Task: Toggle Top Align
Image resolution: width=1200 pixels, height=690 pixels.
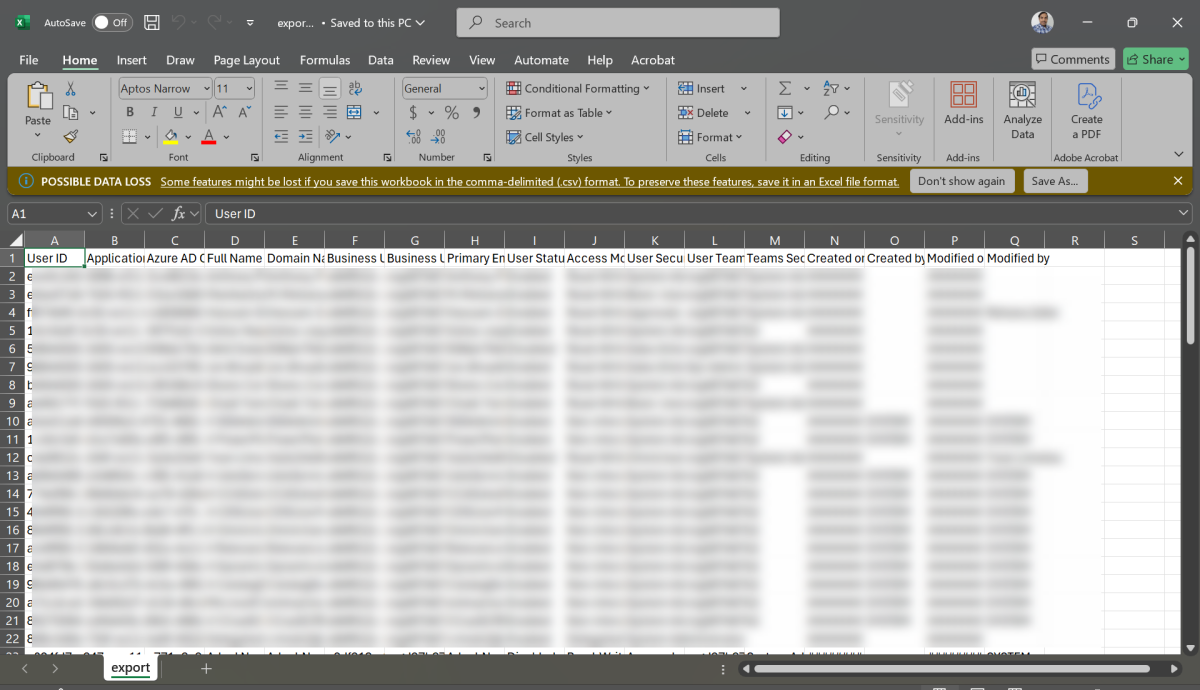Action: [281, 88]
